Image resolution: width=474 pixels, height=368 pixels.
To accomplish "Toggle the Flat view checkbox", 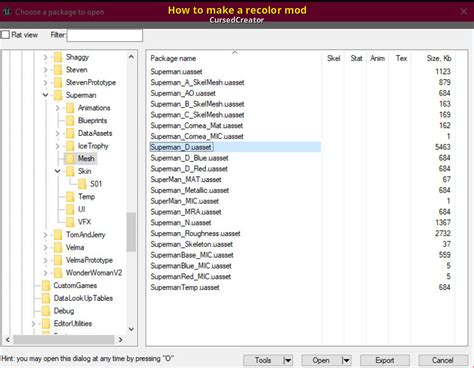I will click(5, 35).
